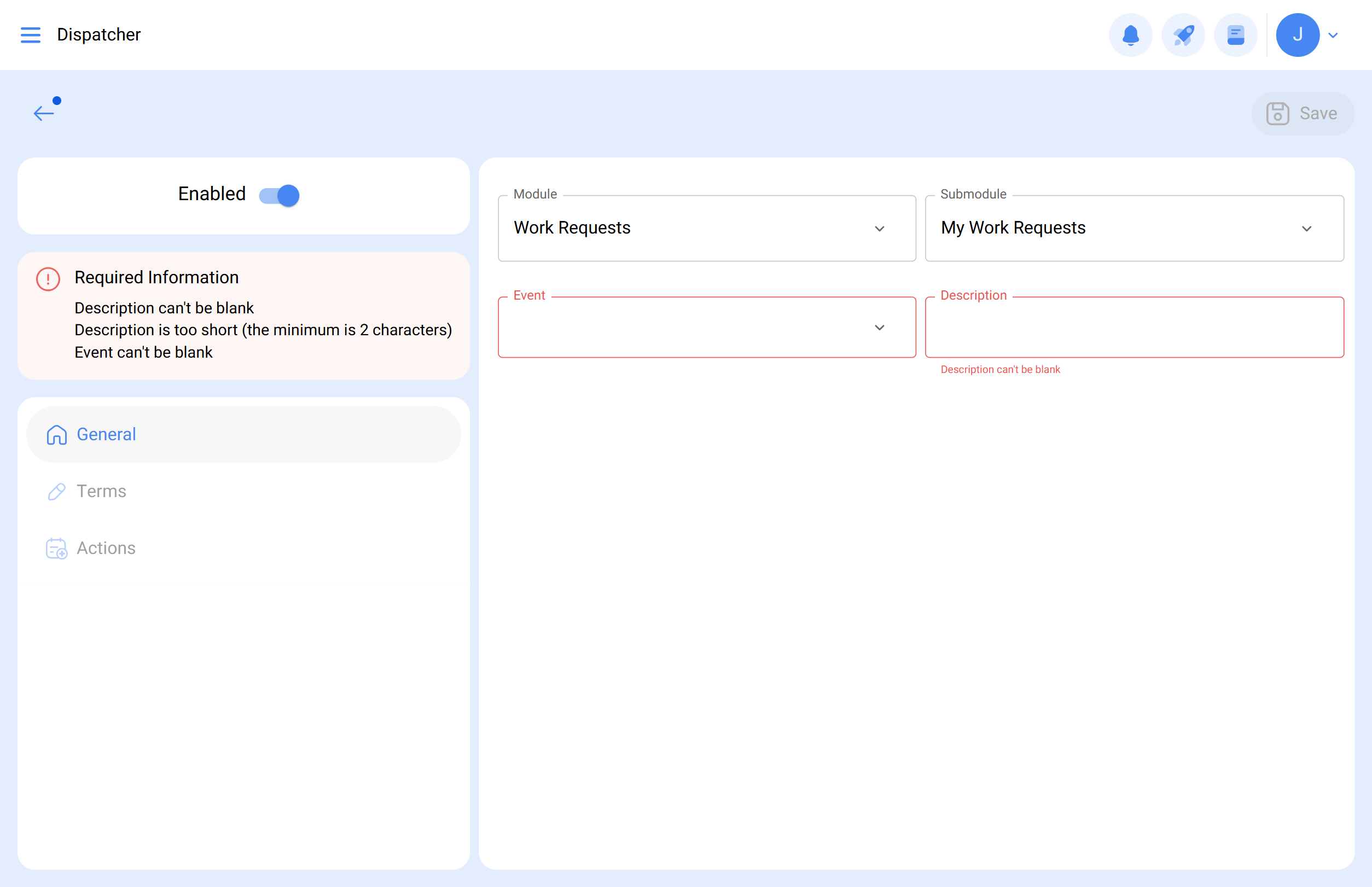This screenshot has width=1372, height=887.
Task: Expand the Submodule dropdown
Action: point(1133,229)
